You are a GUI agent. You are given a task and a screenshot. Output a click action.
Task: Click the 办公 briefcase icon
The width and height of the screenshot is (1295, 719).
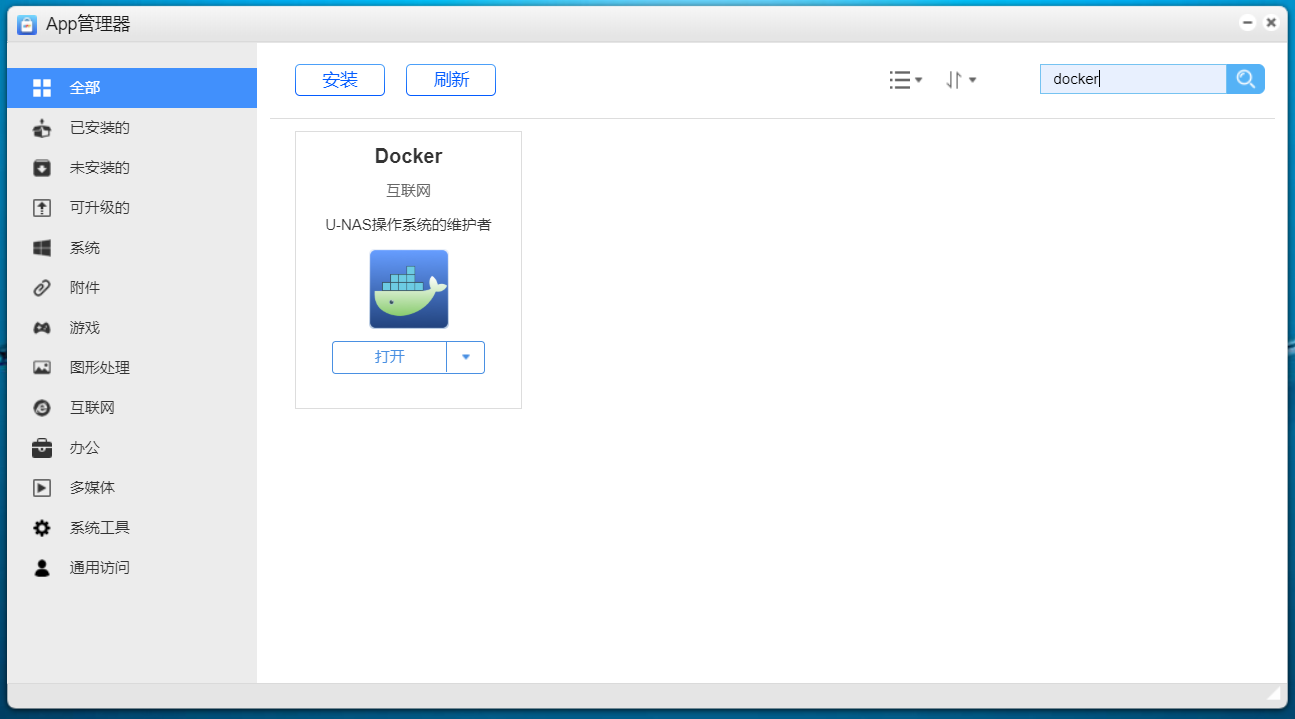[42, 448]
